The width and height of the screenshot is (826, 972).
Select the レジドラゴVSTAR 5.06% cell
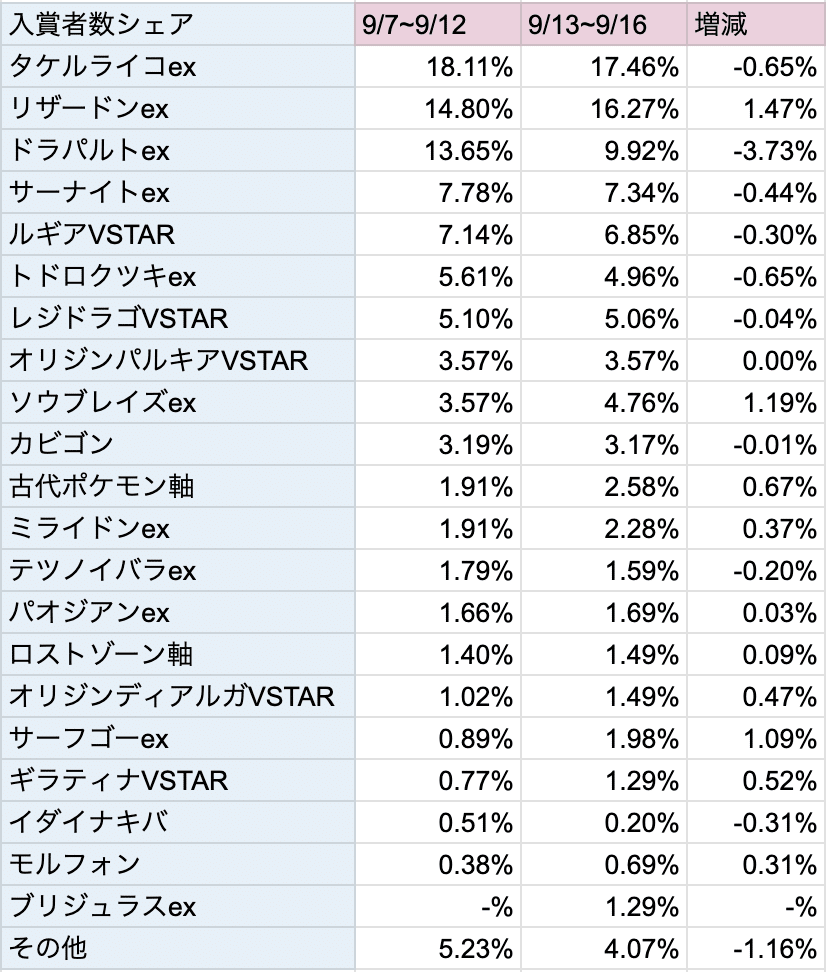[604, 319]
